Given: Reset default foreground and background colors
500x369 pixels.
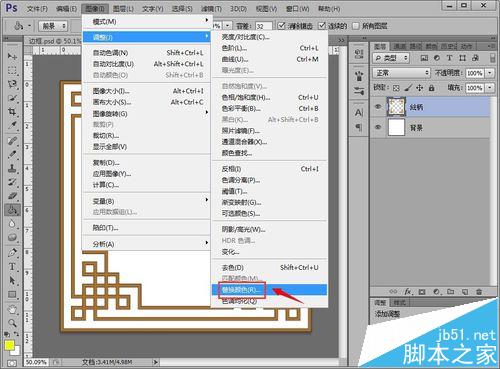Looking at the screenshot, I should coord(7,334).
